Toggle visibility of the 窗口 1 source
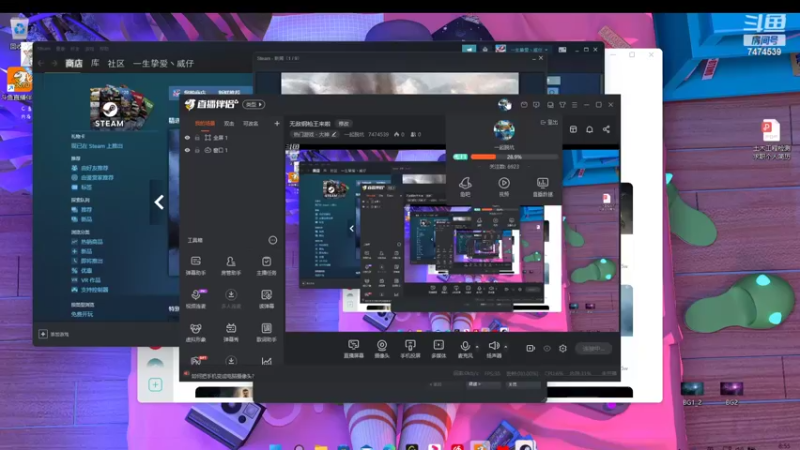This screenshot has width=800, height=450. point(187,151)
